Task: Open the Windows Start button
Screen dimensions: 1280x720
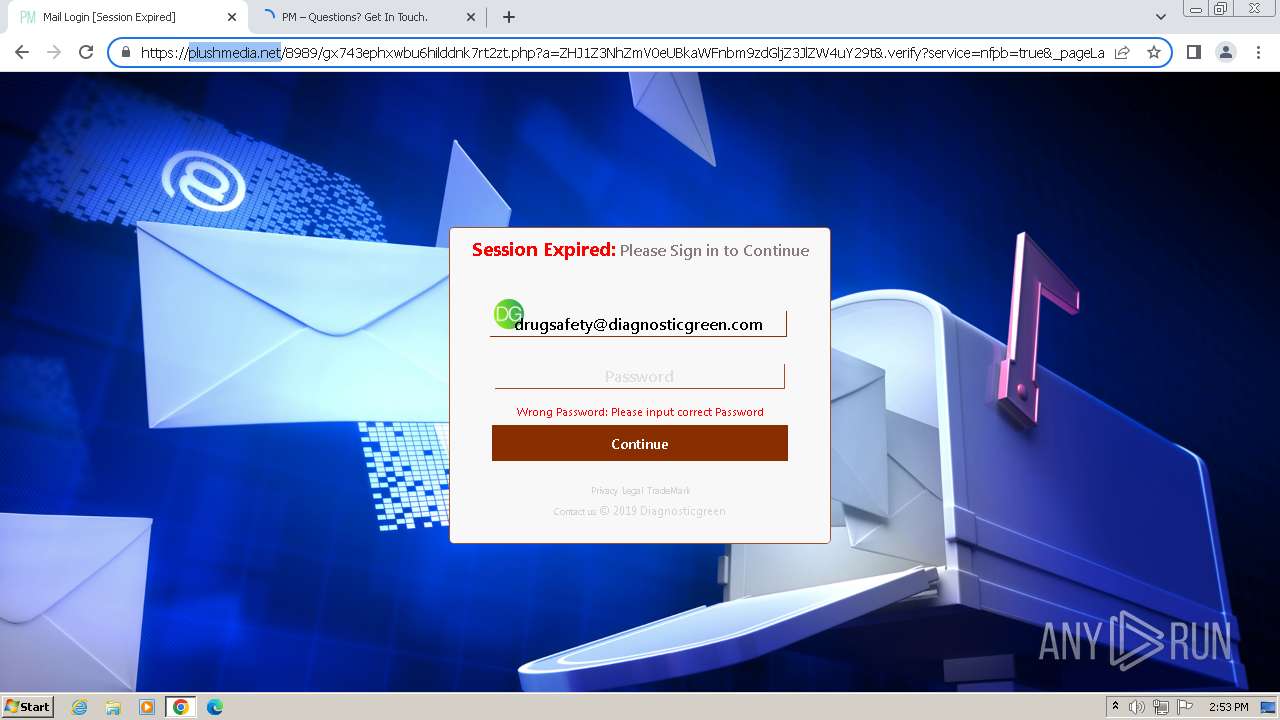Action: 27,706
